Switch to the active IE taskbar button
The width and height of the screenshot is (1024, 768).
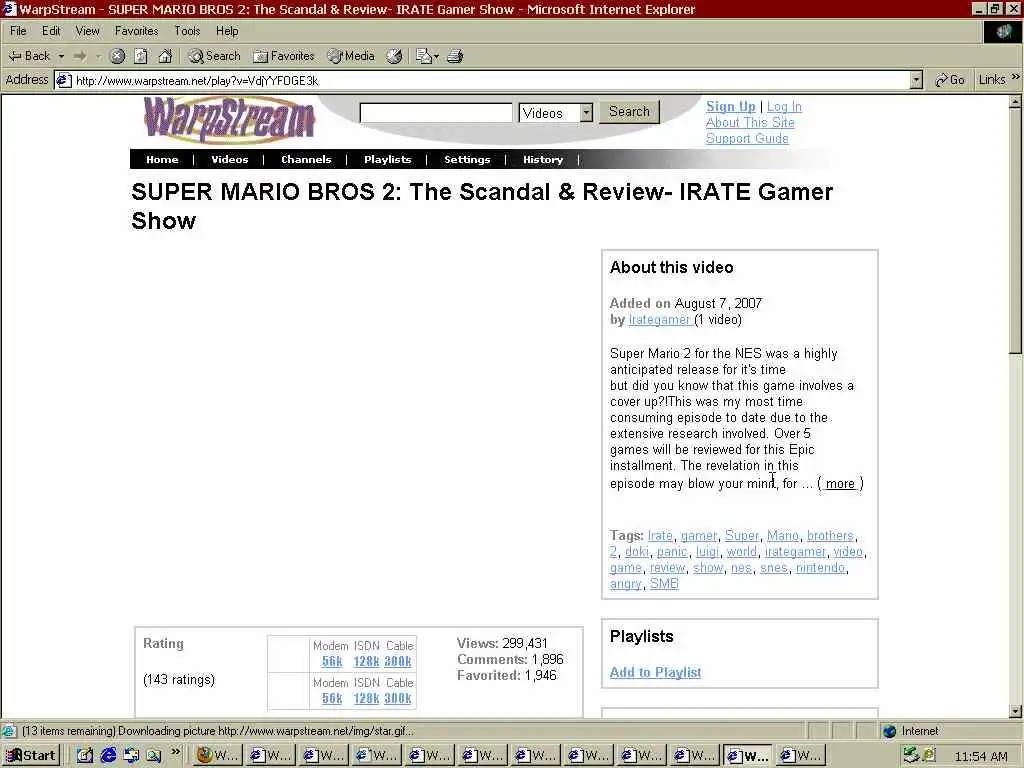click(748, 755)
